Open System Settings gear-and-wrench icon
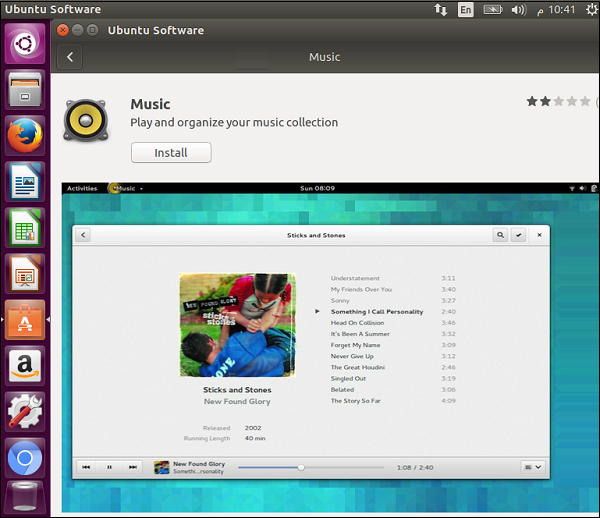 [25, 411]
